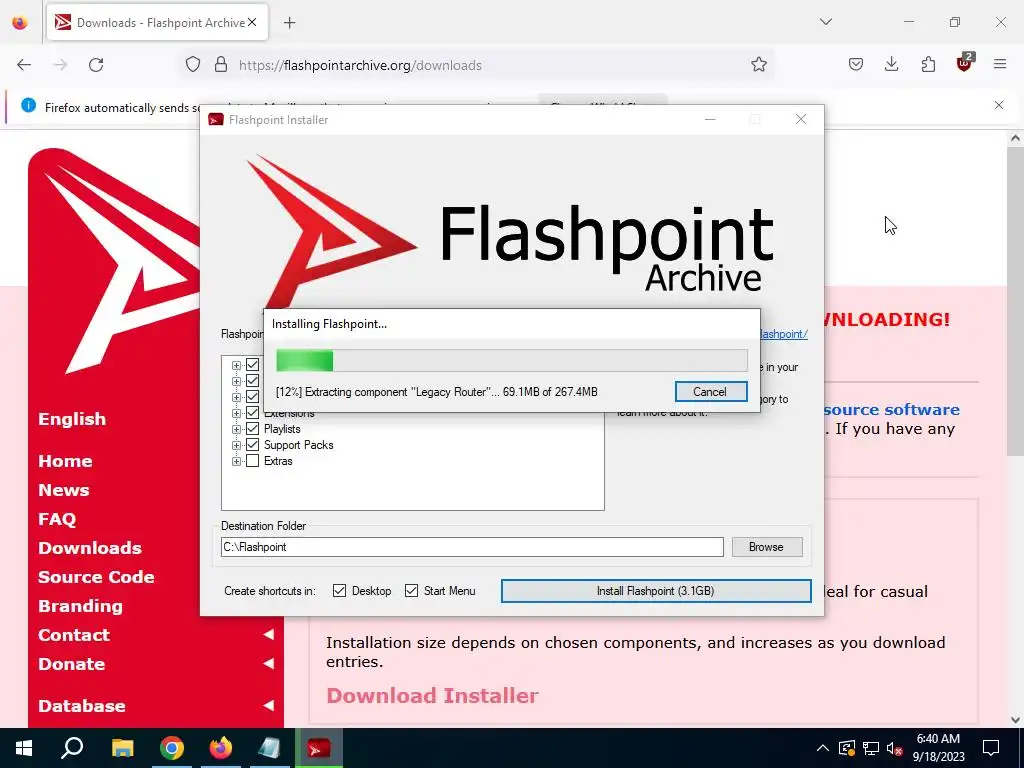Select the Extras row label
This screenshot has height=768, width=1024.
tap(278, 461)
